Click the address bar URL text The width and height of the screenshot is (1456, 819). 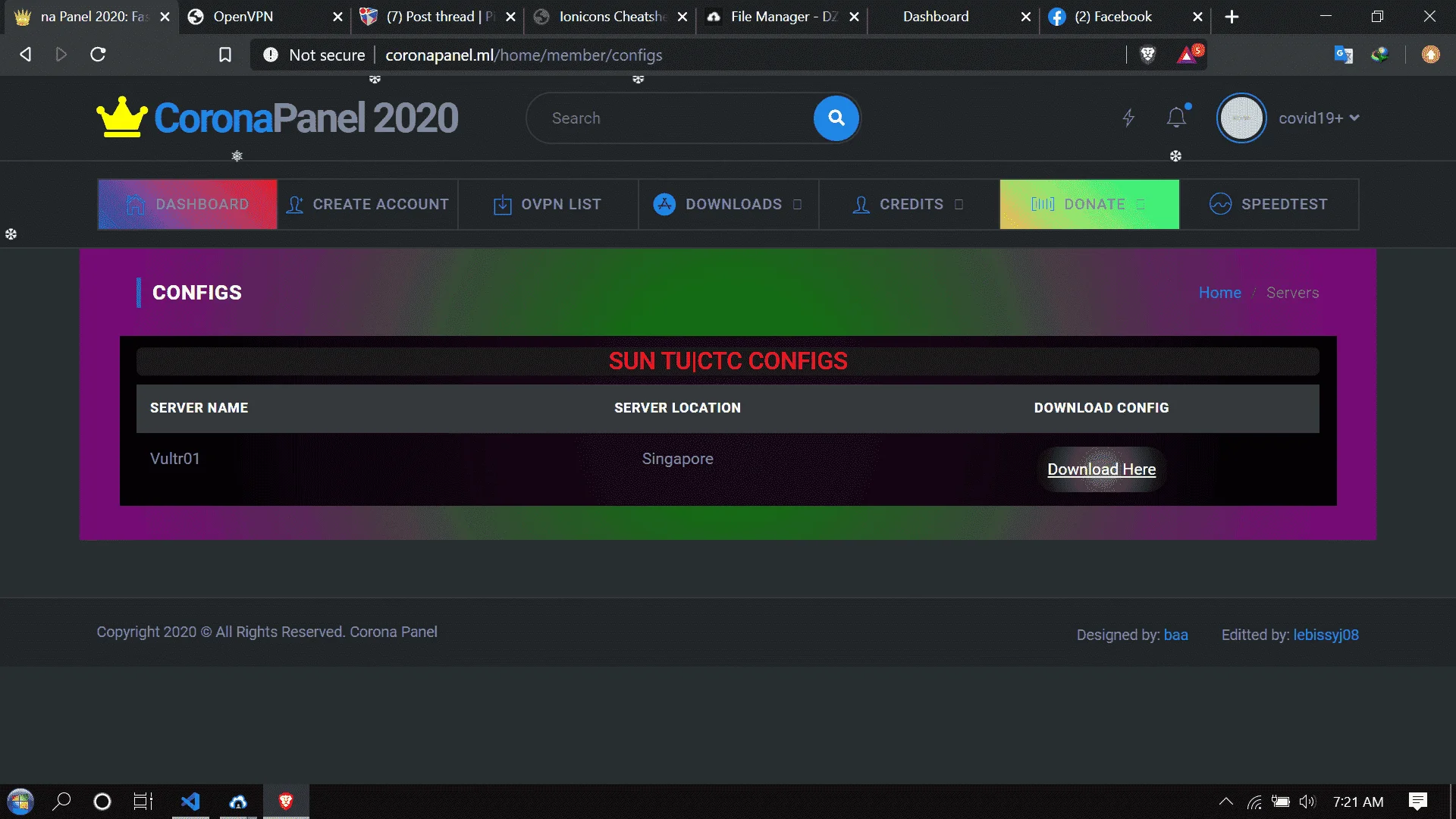(x=523, y=55)
